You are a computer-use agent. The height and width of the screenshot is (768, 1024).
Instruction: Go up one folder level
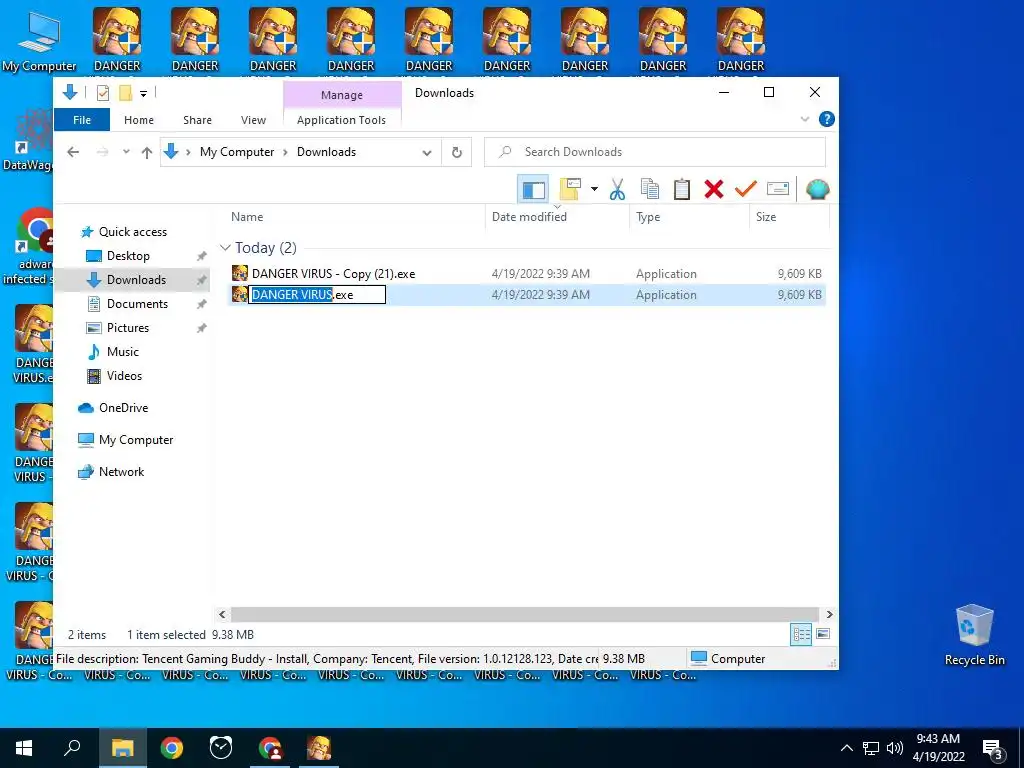point(147,152)
